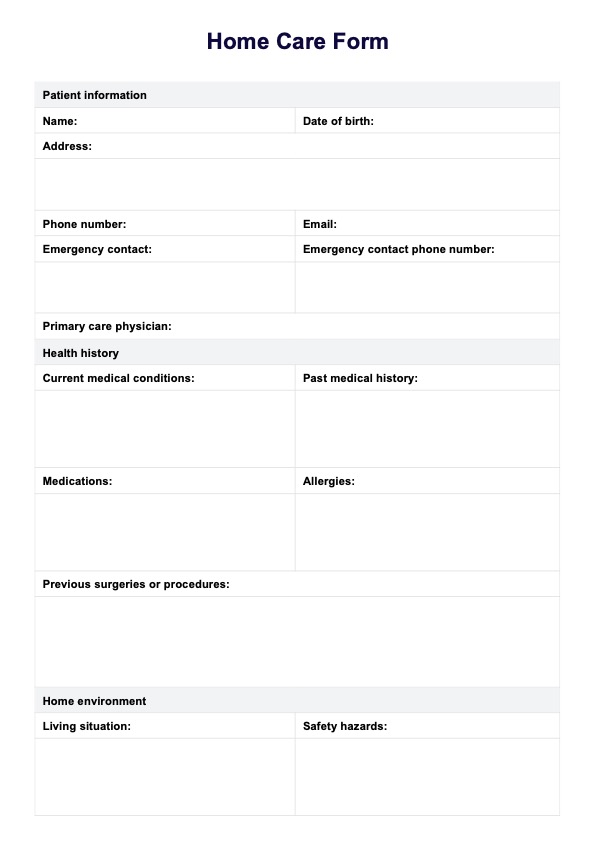This screenshot has height=841, width=594.
Task: Select the Patient information section header
Action: pyautogui.click(x=297, y=95)
